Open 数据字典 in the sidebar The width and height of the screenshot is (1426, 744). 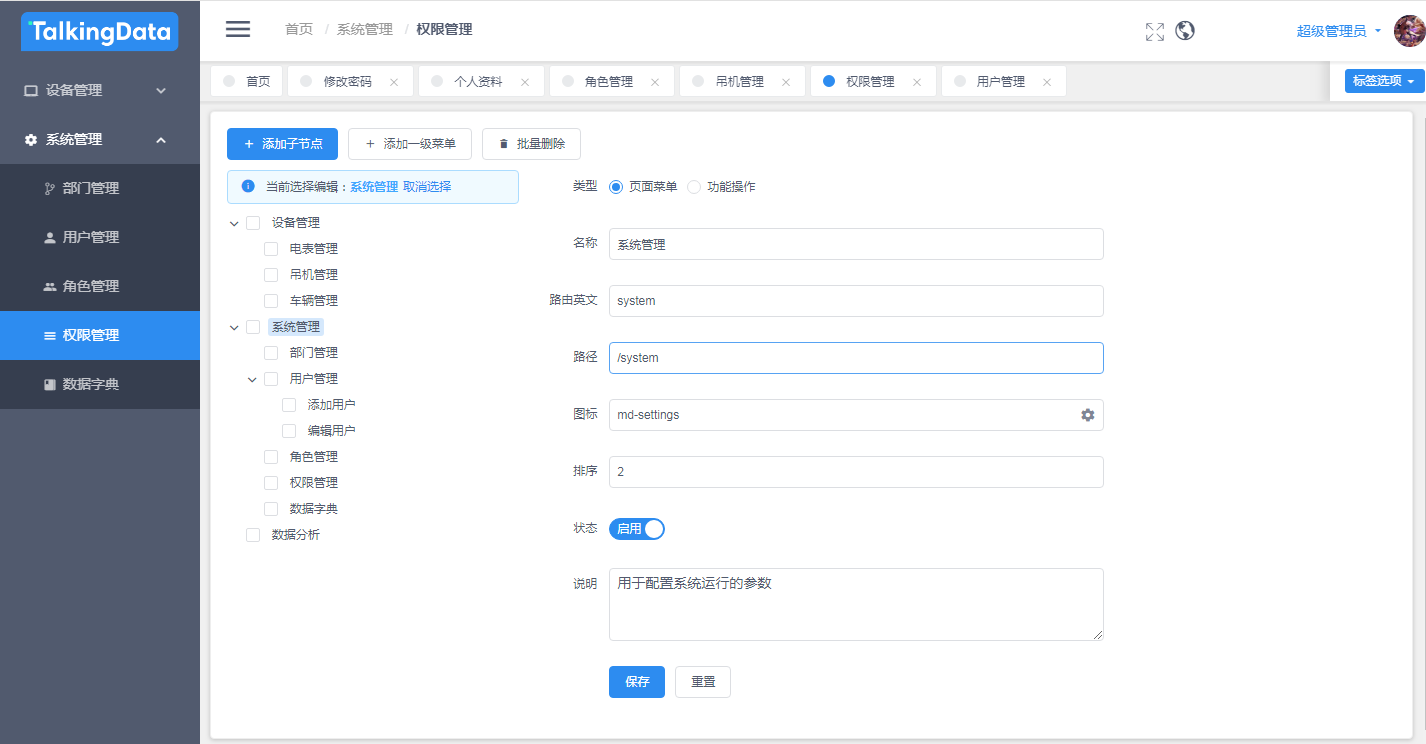point(90,384)
